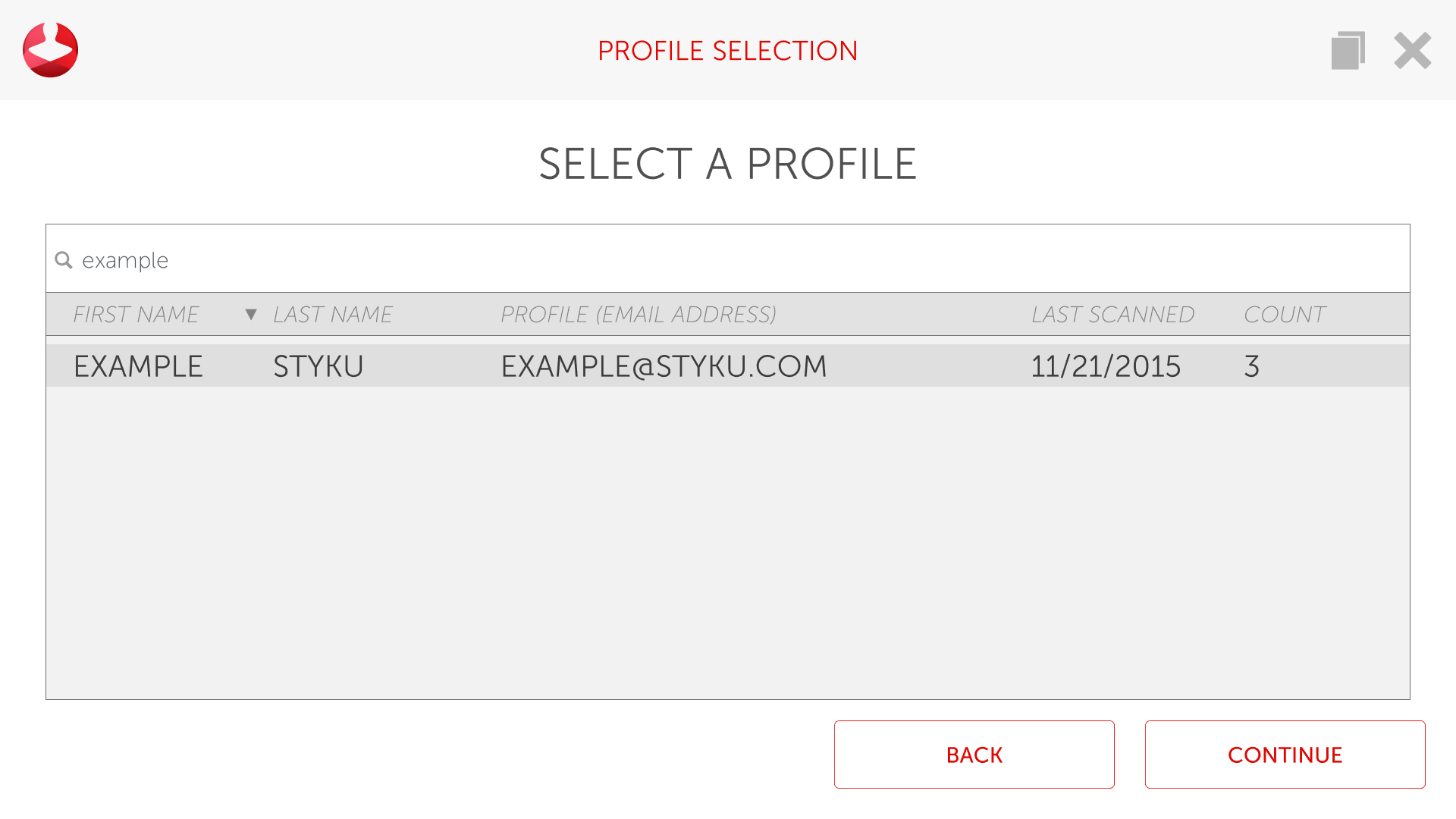Click the 11/21/2015 last scanned date
1456x819 pixels.
tap(1106, 366)
